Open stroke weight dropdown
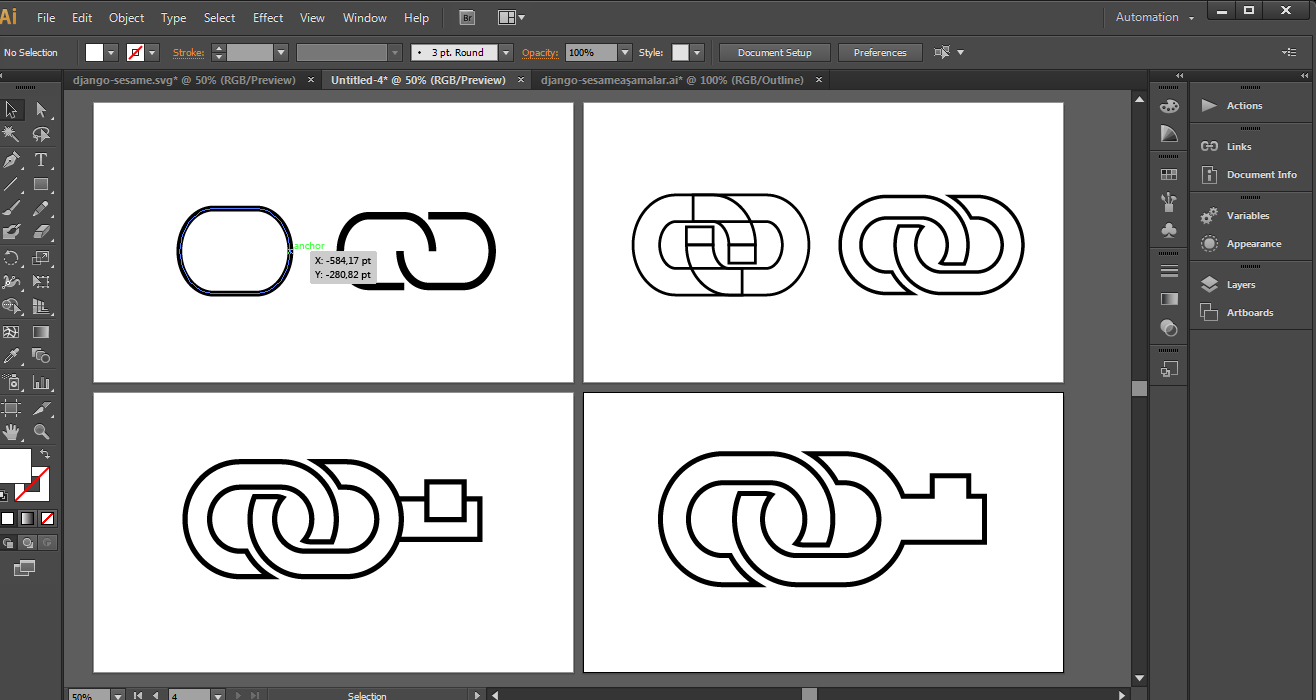Viewport: 1316px width, 700px height. 281,52
